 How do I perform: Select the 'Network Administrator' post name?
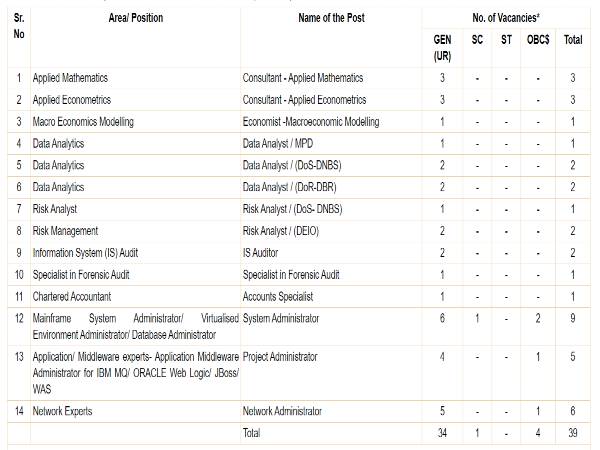click(282, 411)
